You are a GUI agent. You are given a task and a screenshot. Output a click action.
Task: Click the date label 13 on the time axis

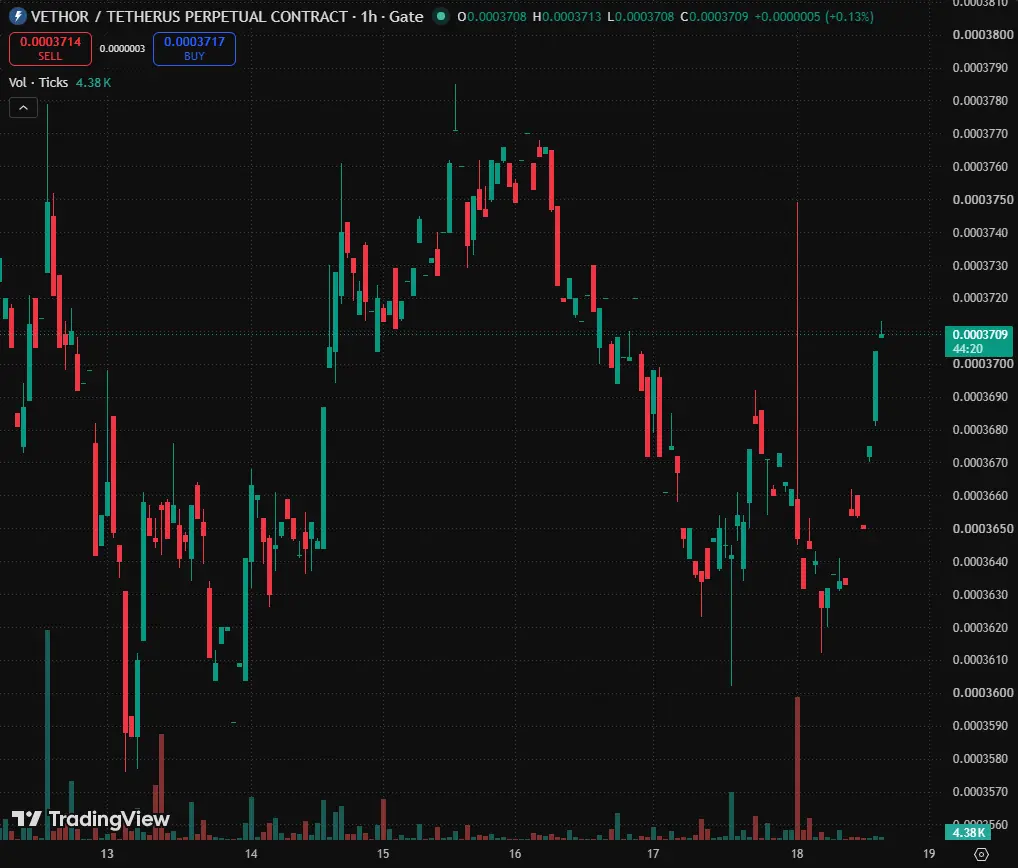tap(107, 854)
